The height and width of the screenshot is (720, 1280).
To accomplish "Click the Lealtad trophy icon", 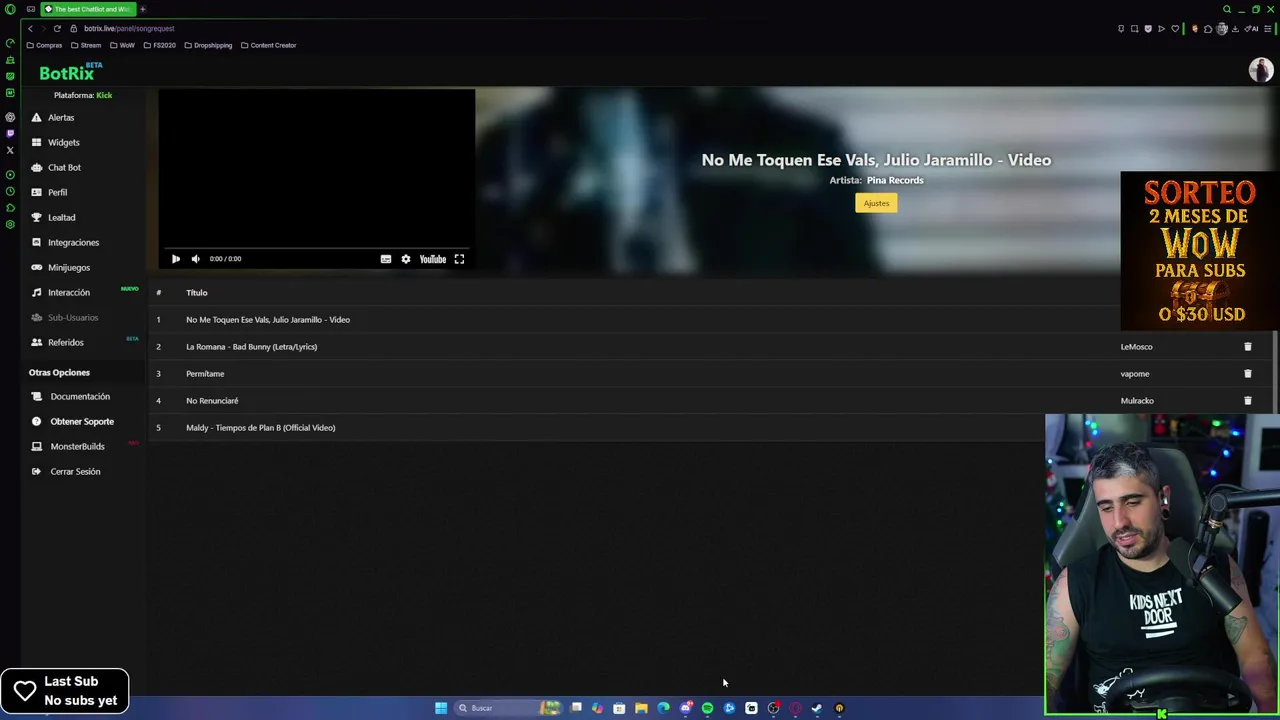I will (x=36, y=218).
